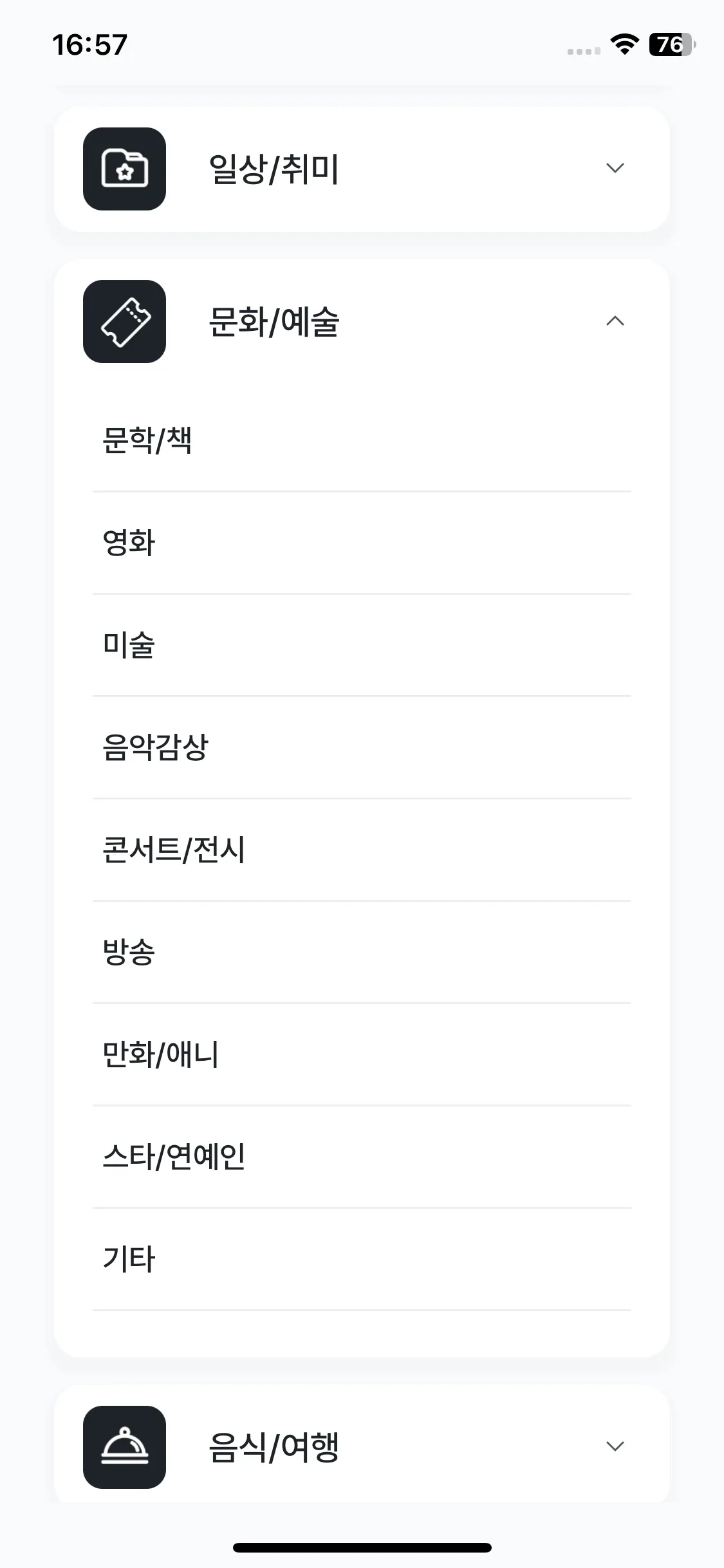Tap the Wi-Fi status icon

(624, 44)
